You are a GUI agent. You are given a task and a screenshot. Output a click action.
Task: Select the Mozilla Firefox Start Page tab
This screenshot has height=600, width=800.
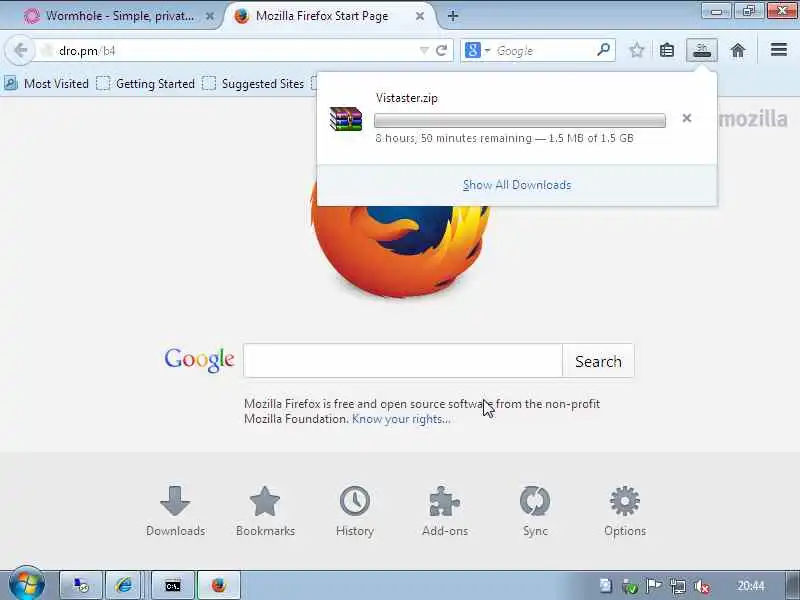click(322, 16)
